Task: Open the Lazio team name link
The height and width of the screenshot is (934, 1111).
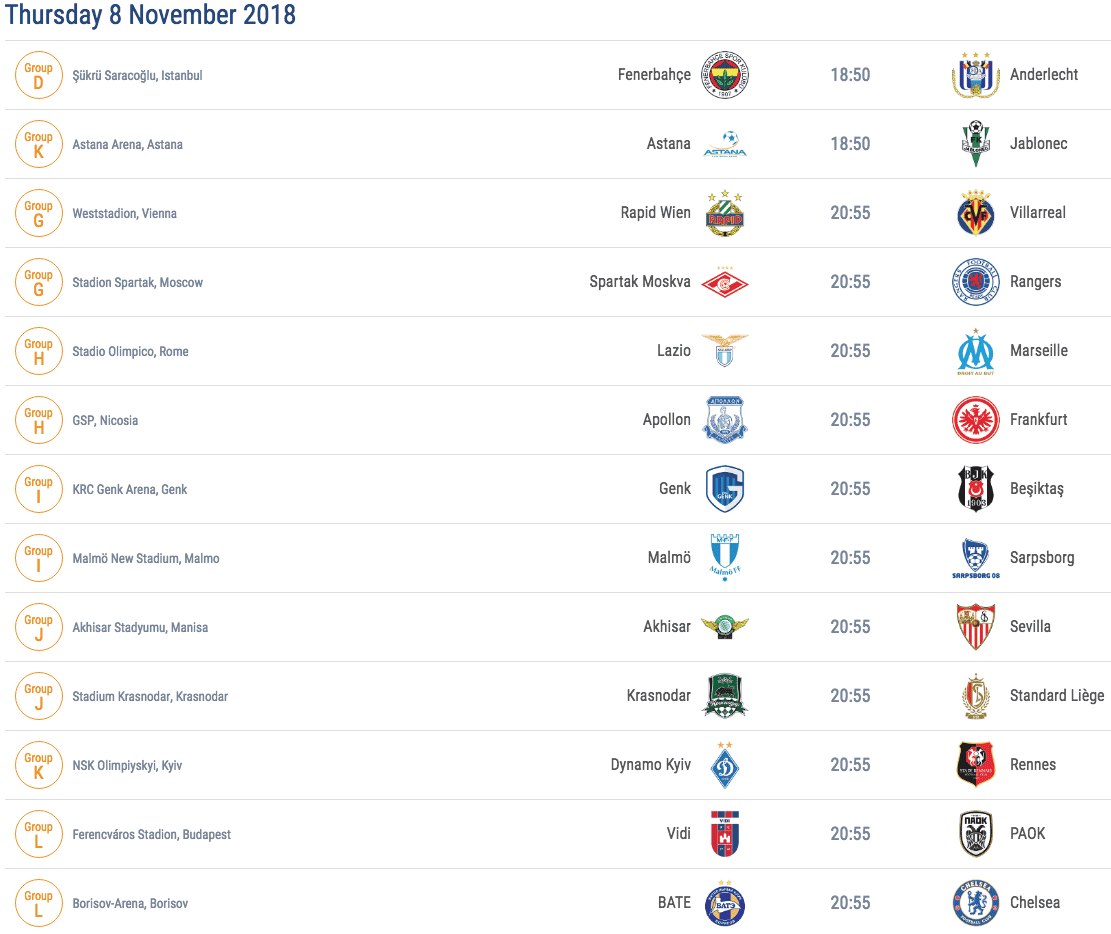Action: 673,350
